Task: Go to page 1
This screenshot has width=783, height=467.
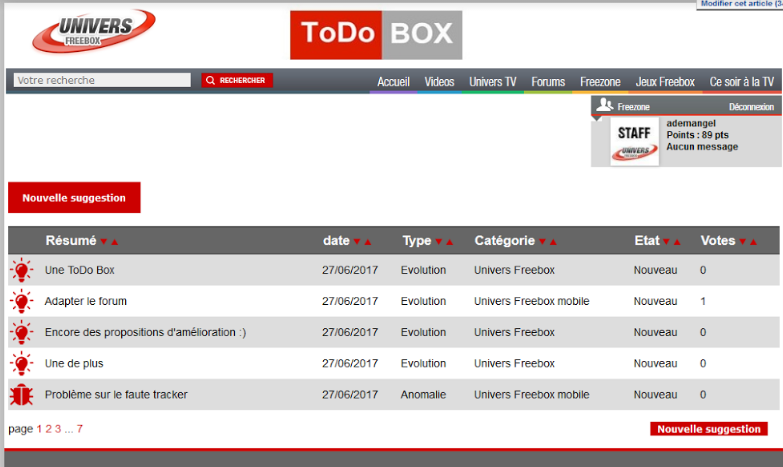Action: (x=39, y=429)
